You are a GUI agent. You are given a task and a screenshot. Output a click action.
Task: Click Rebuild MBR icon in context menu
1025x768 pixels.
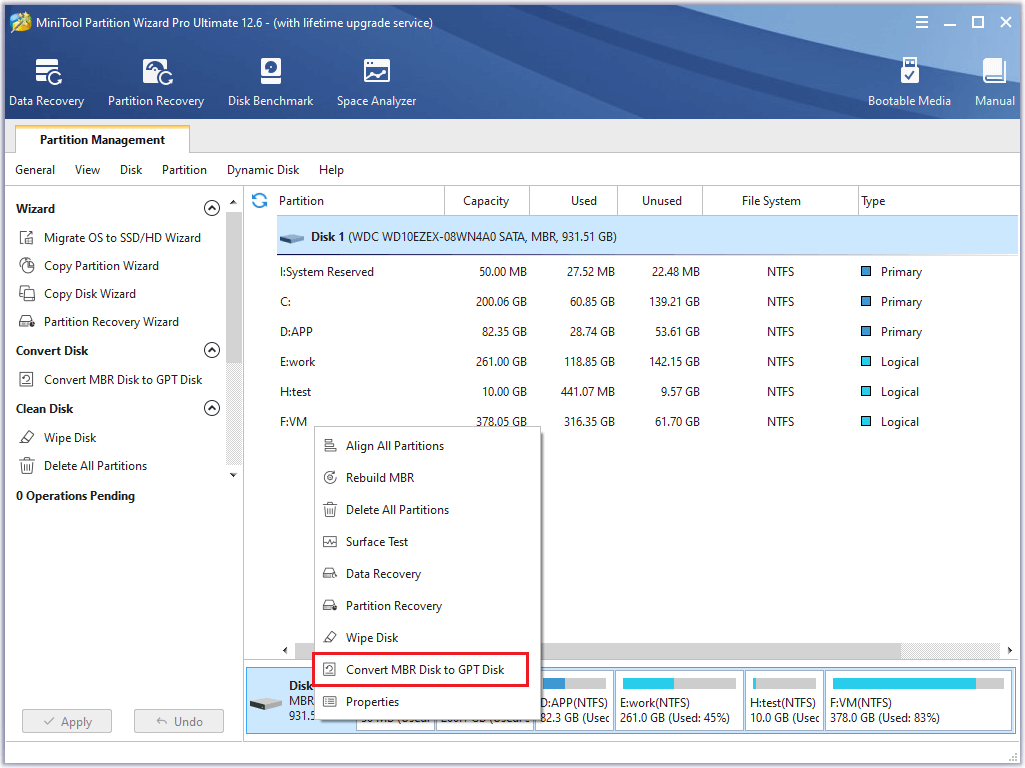pyautogui.click(x=330, y=477)
